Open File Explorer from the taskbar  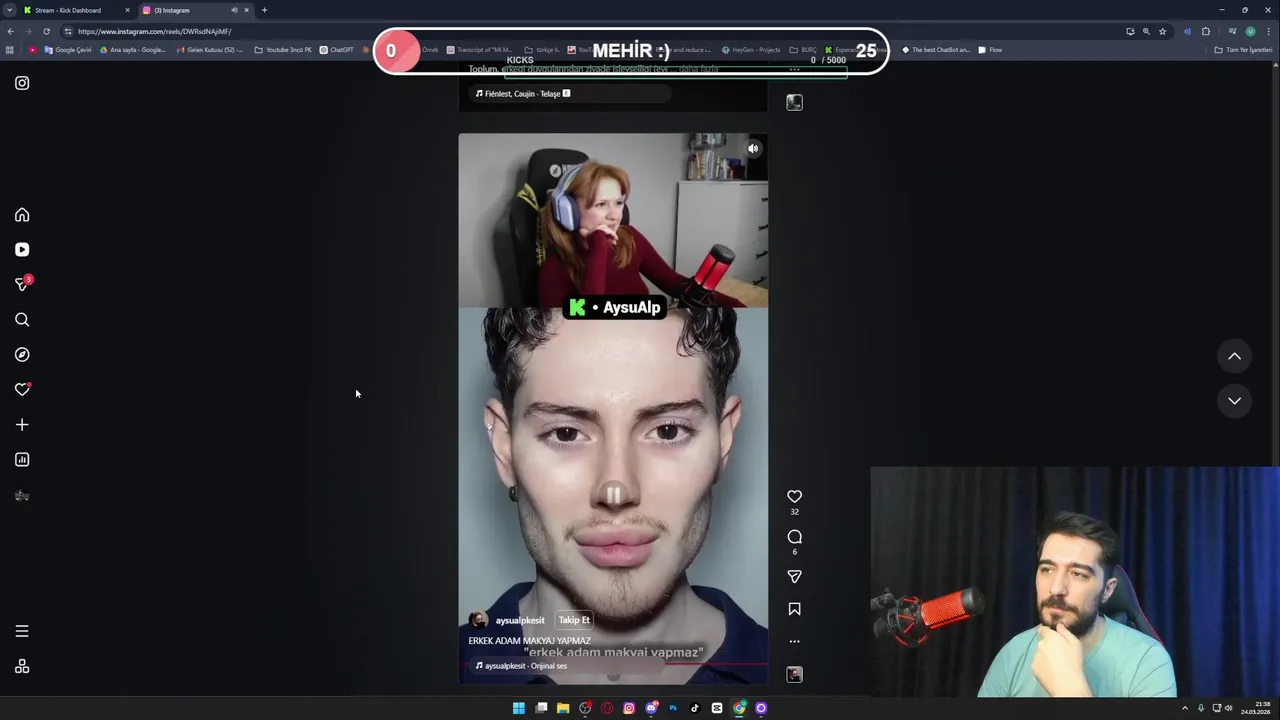(563, 708)
